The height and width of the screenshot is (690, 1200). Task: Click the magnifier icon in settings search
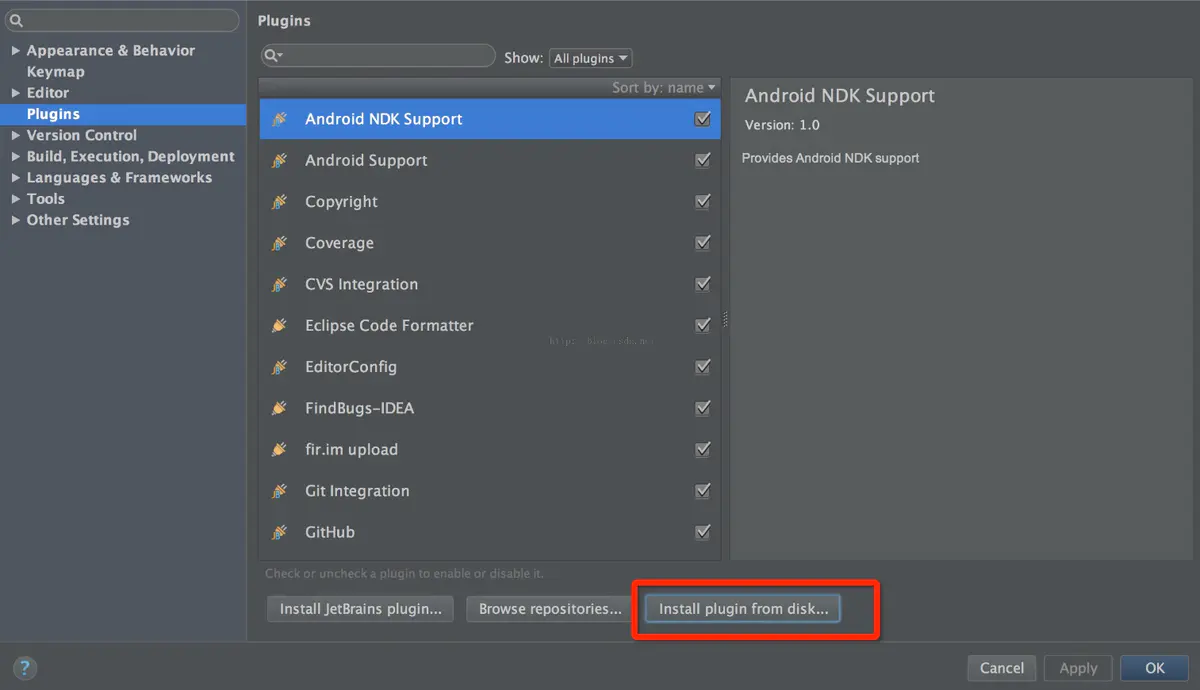tap(16, 20)
